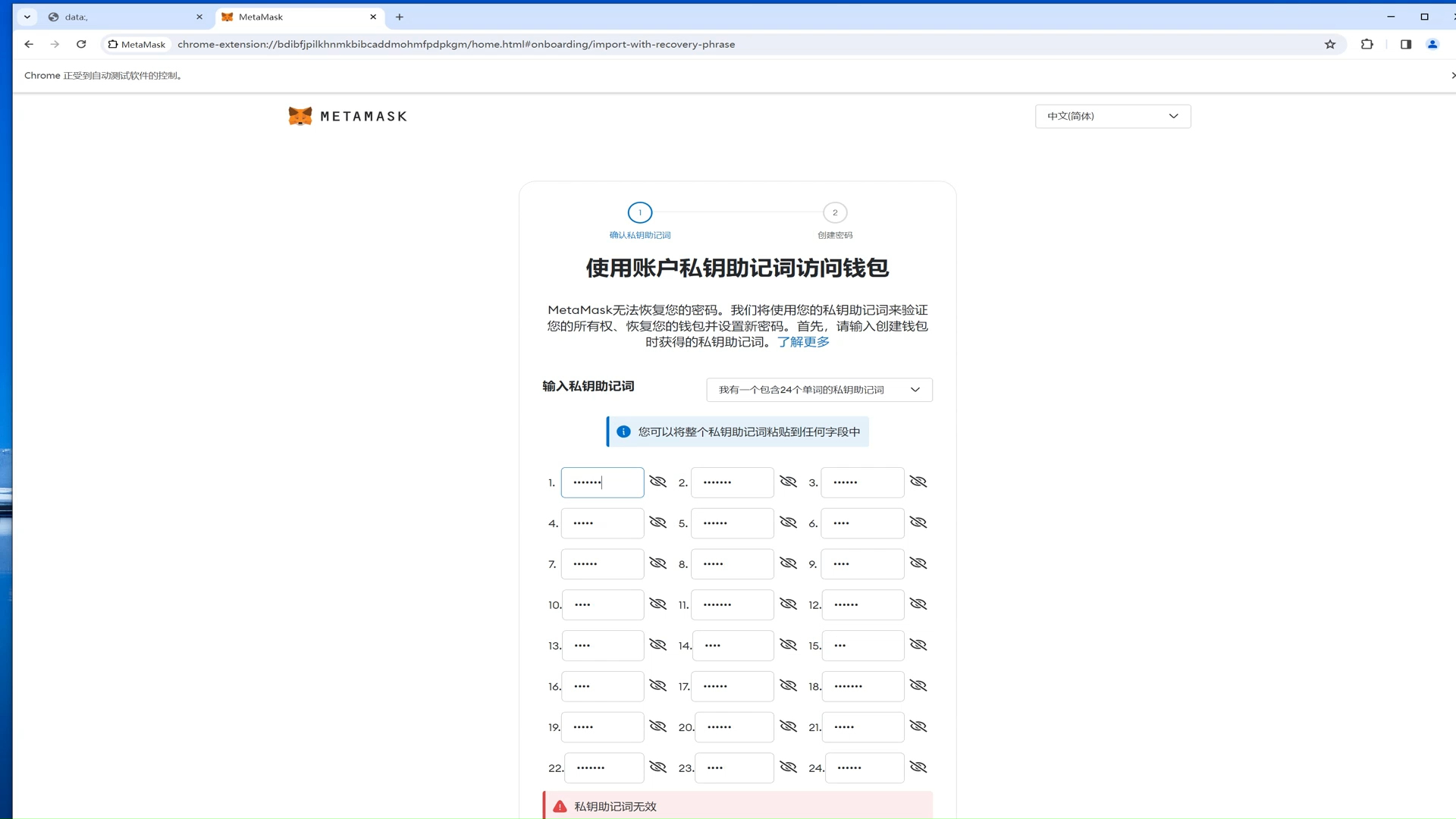Click into word 12 field
This screenshot has width=1456, height=819.
[x=863, y=605]
